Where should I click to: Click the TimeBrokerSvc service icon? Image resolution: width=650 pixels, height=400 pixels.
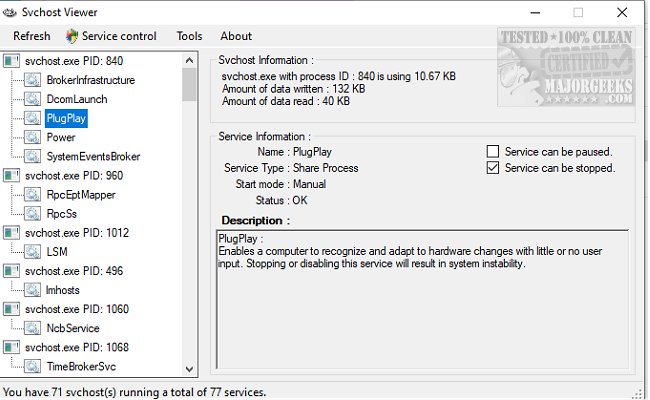tap(33, 366)
